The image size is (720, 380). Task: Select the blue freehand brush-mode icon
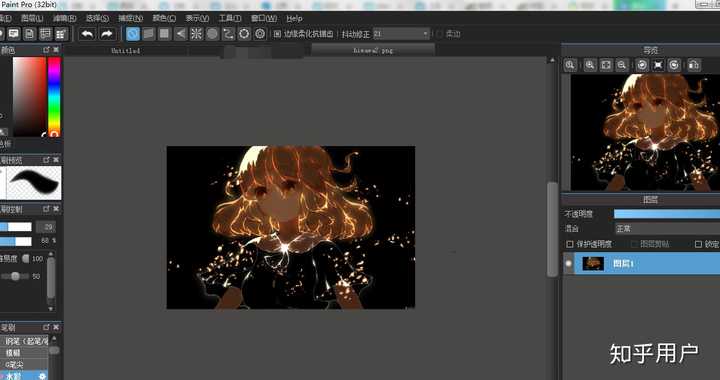pos(133,34)
